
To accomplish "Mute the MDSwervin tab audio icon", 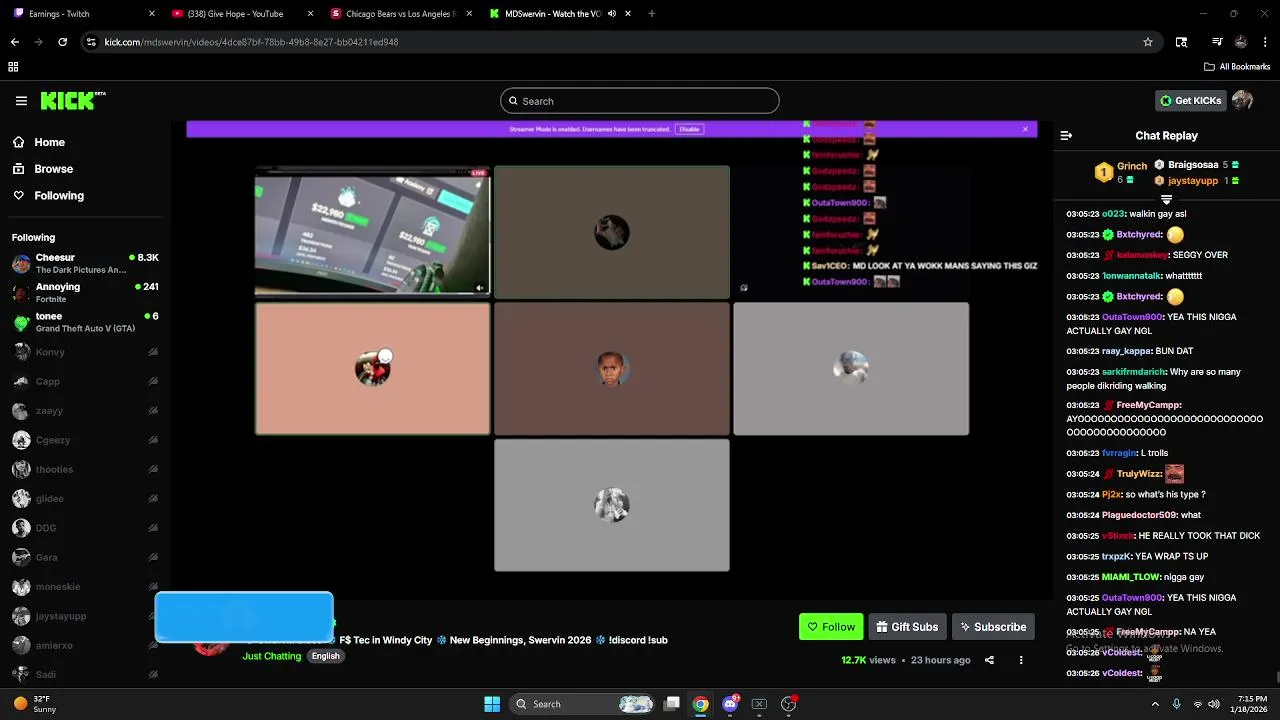I will (611, 14).
